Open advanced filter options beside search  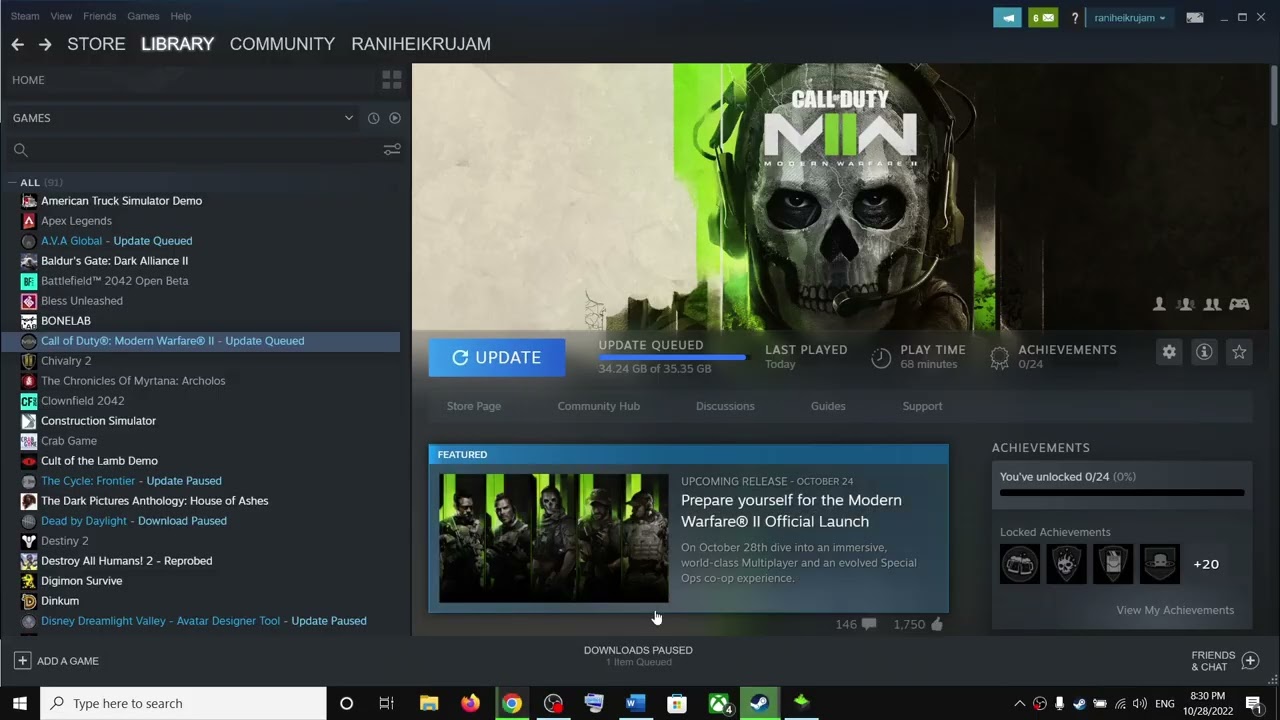392,150
